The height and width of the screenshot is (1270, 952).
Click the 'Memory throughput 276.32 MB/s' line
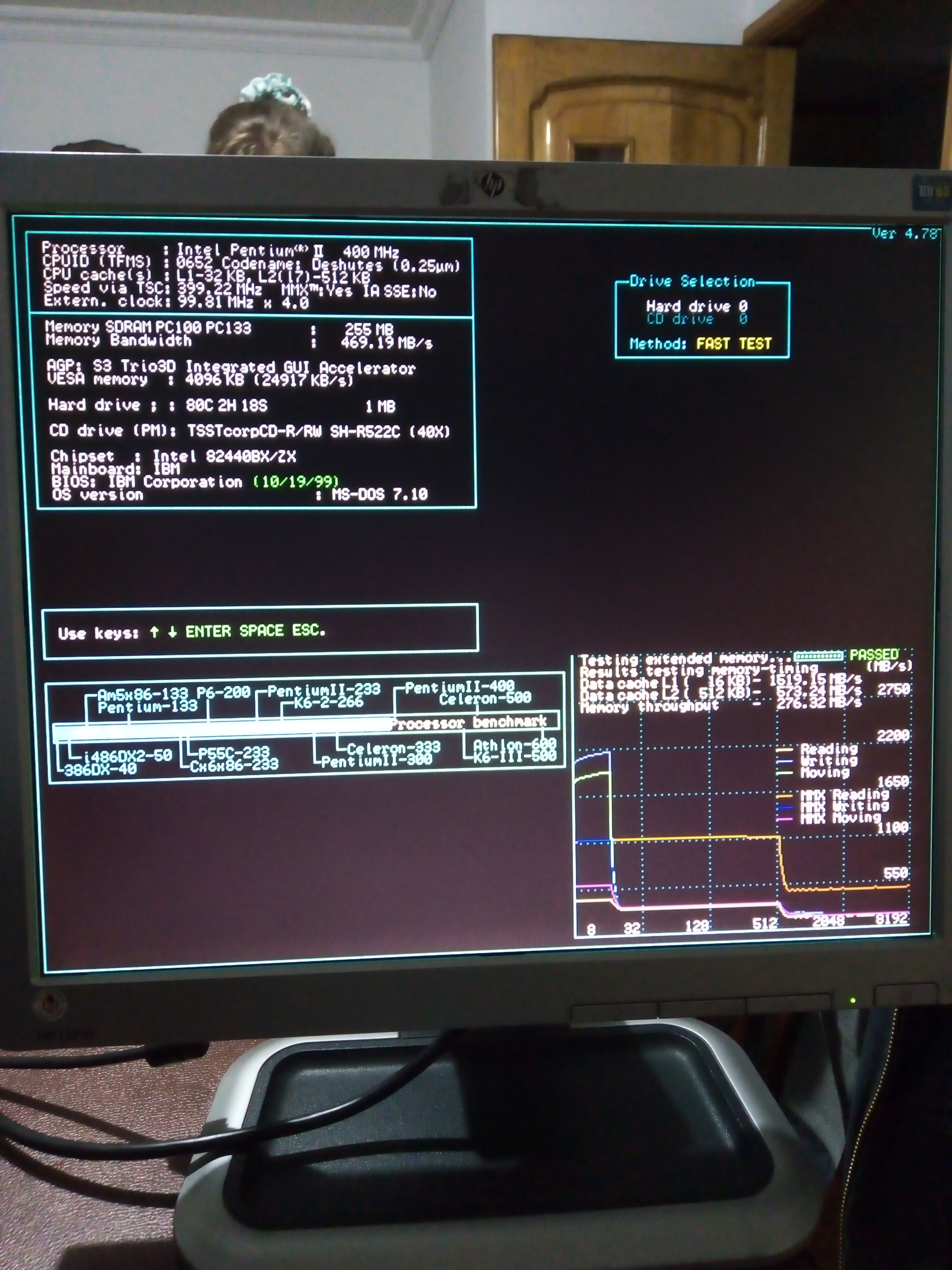[721, 705]
